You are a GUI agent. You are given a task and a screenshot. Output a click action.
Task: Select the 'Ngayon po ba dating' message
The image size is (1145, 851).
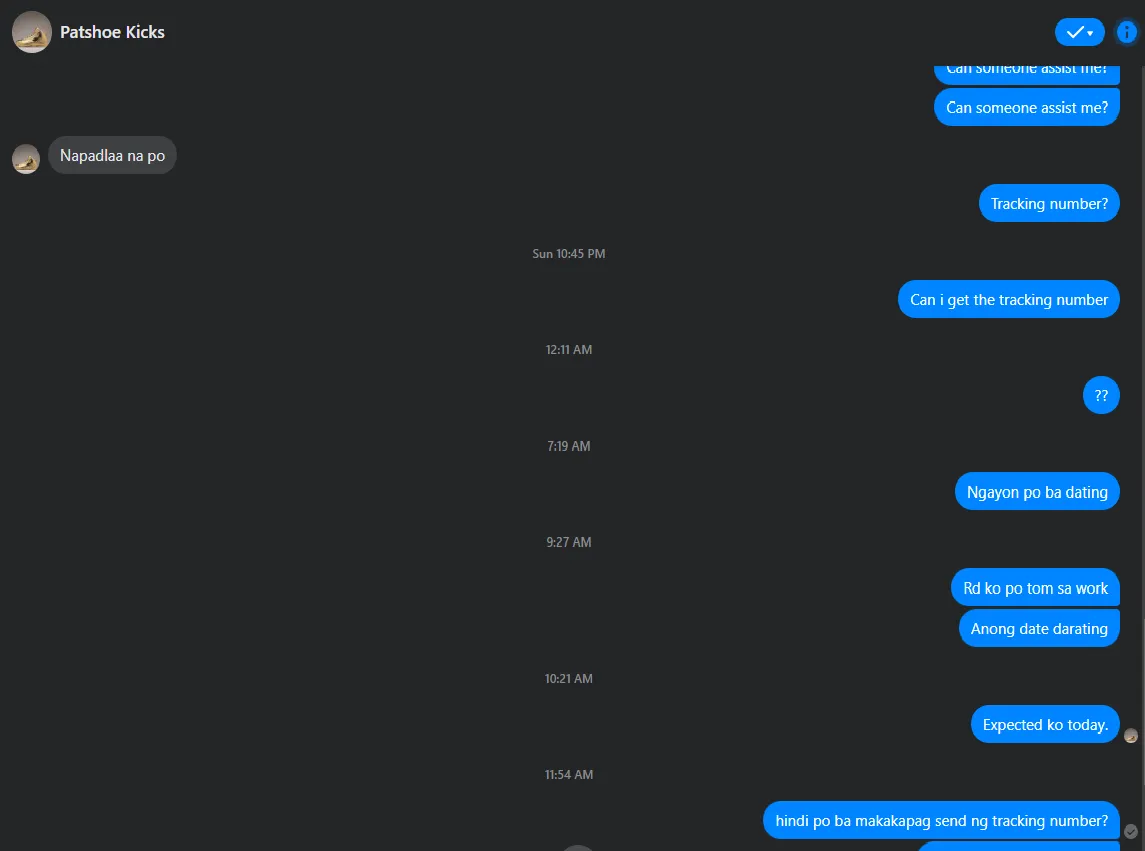[1037, 492]
